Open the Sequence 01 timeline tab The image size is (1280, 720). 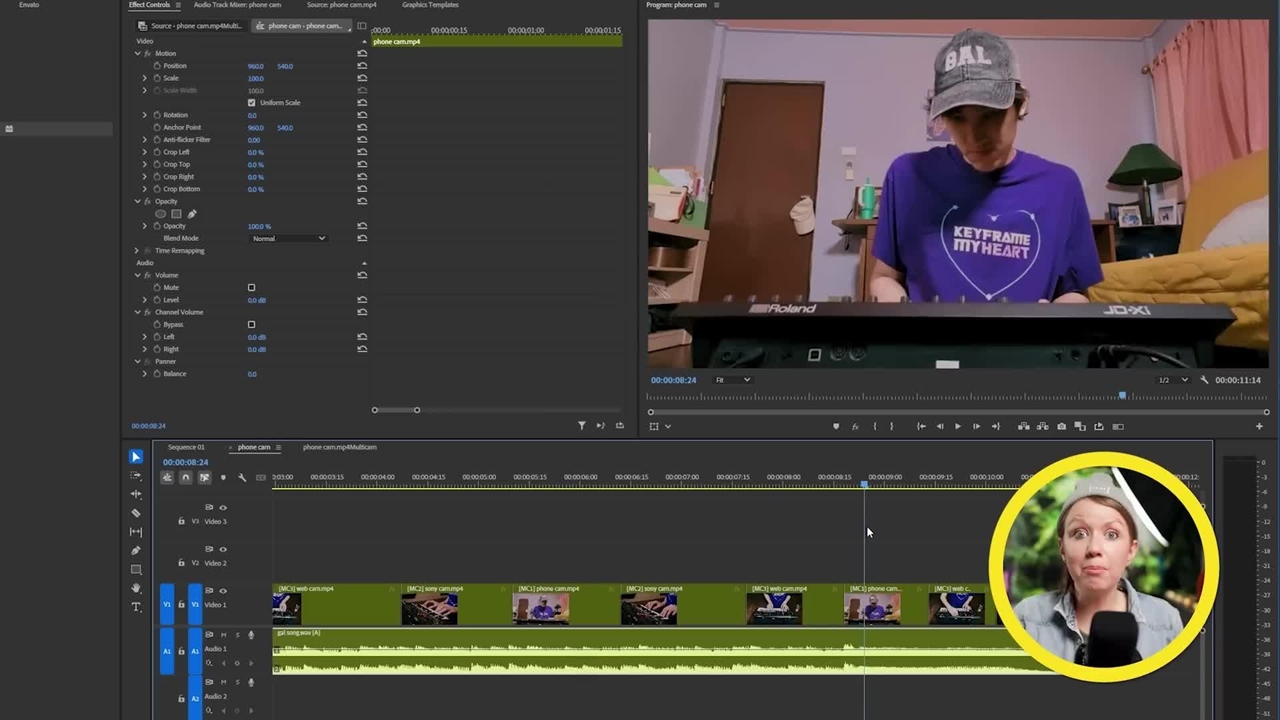click(x=186, y=447)
